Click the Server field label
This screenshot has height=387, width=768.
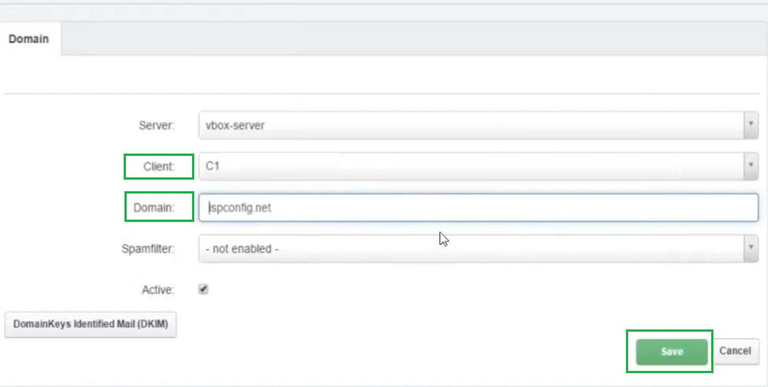click(x=157, y=125)
